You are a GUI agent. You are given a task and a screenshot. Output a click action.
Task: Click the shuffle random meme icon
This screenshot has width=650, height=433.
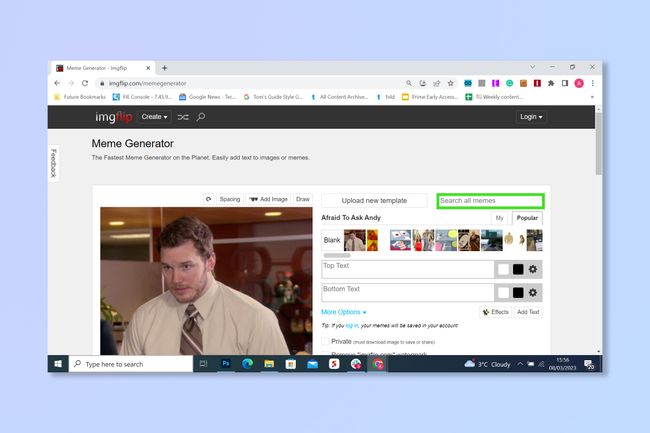[183, 117]
